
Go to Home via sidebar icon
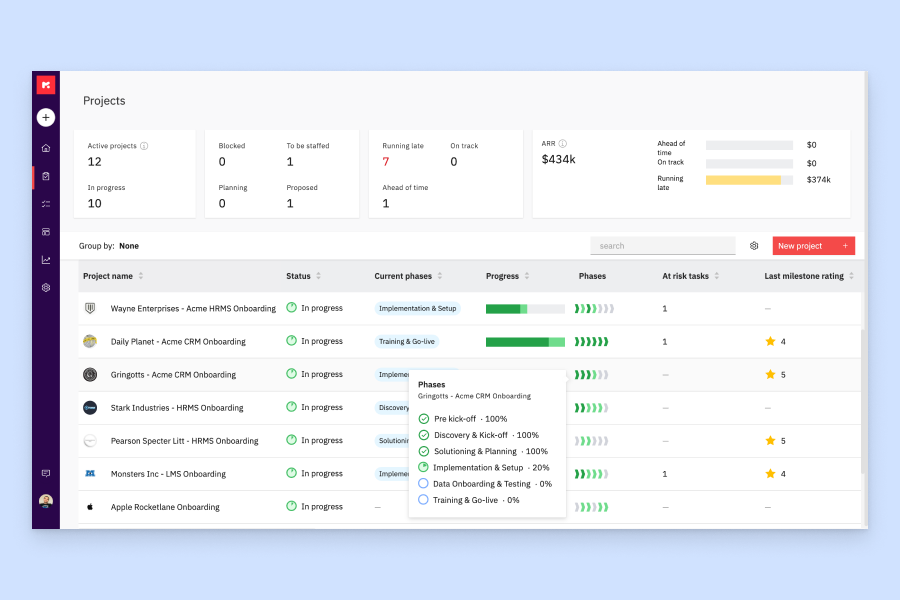pos(46,148)
